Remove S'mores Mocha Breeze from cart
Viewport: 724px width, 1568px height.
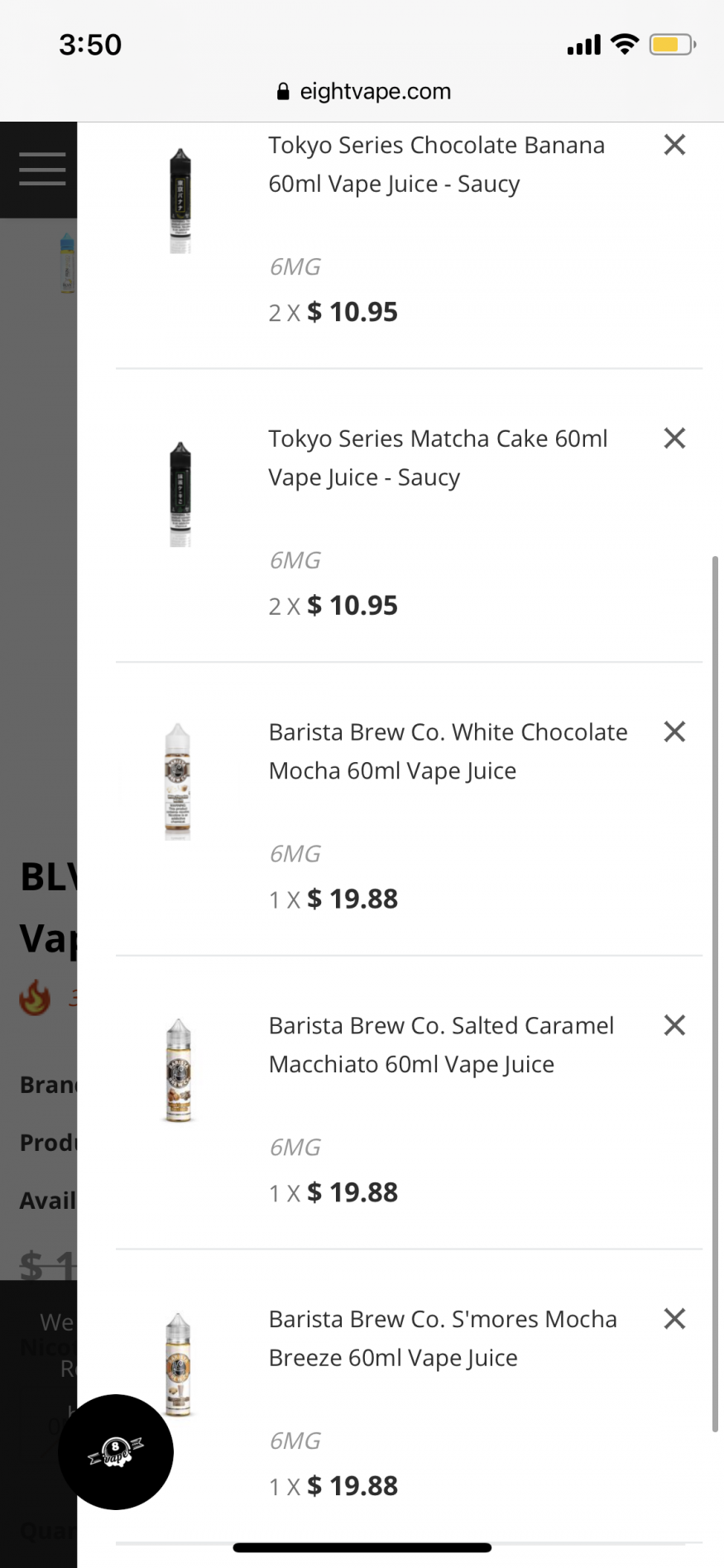(x=674, y=1319)
